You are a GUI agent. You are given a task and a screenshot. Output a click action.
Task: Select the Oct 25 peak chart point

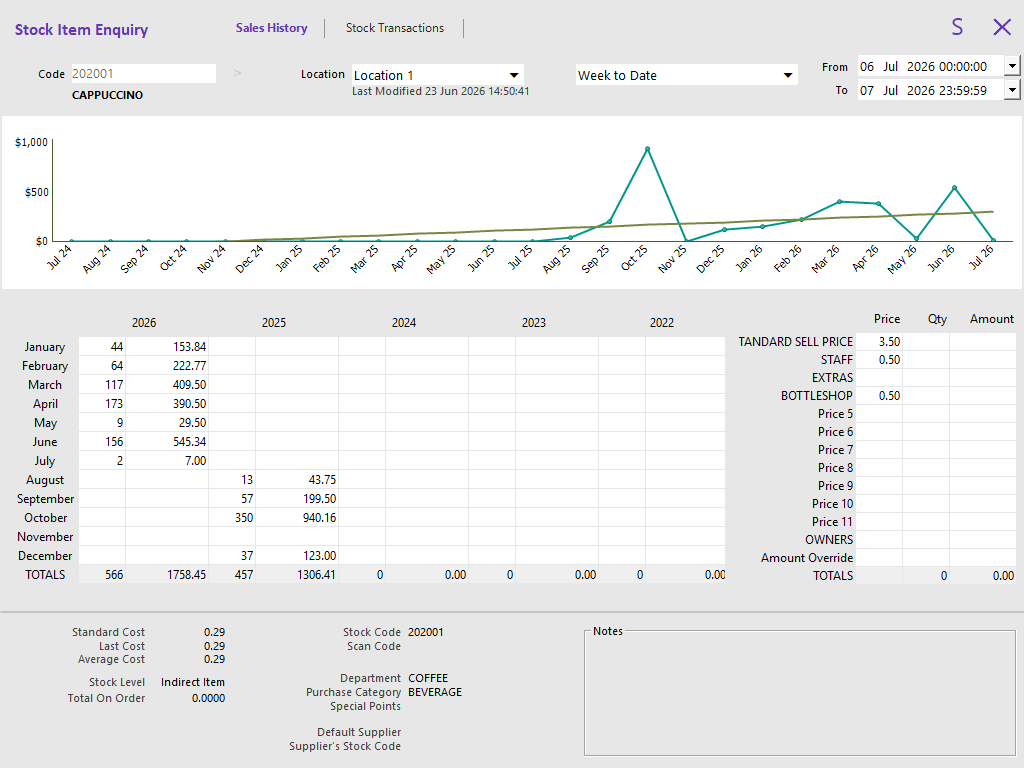click(647, 149)
